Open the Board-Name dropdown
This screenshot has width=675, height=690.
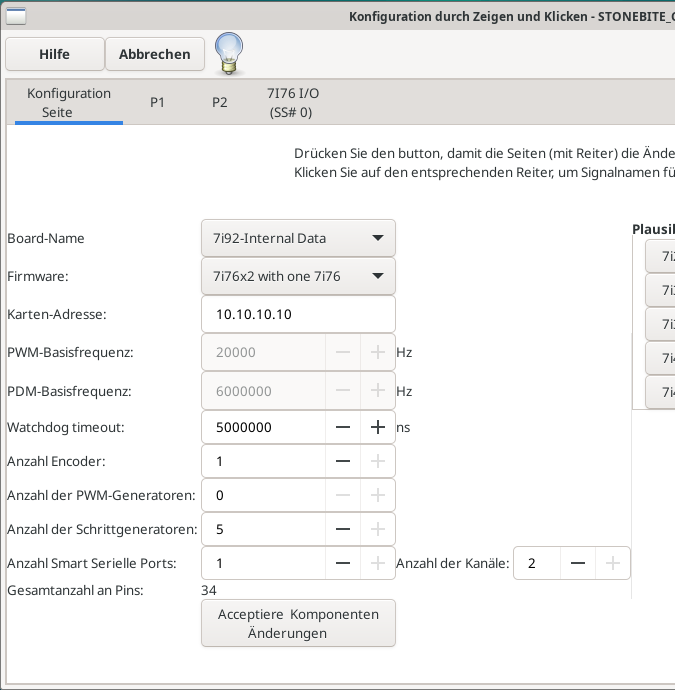(298, 238)
